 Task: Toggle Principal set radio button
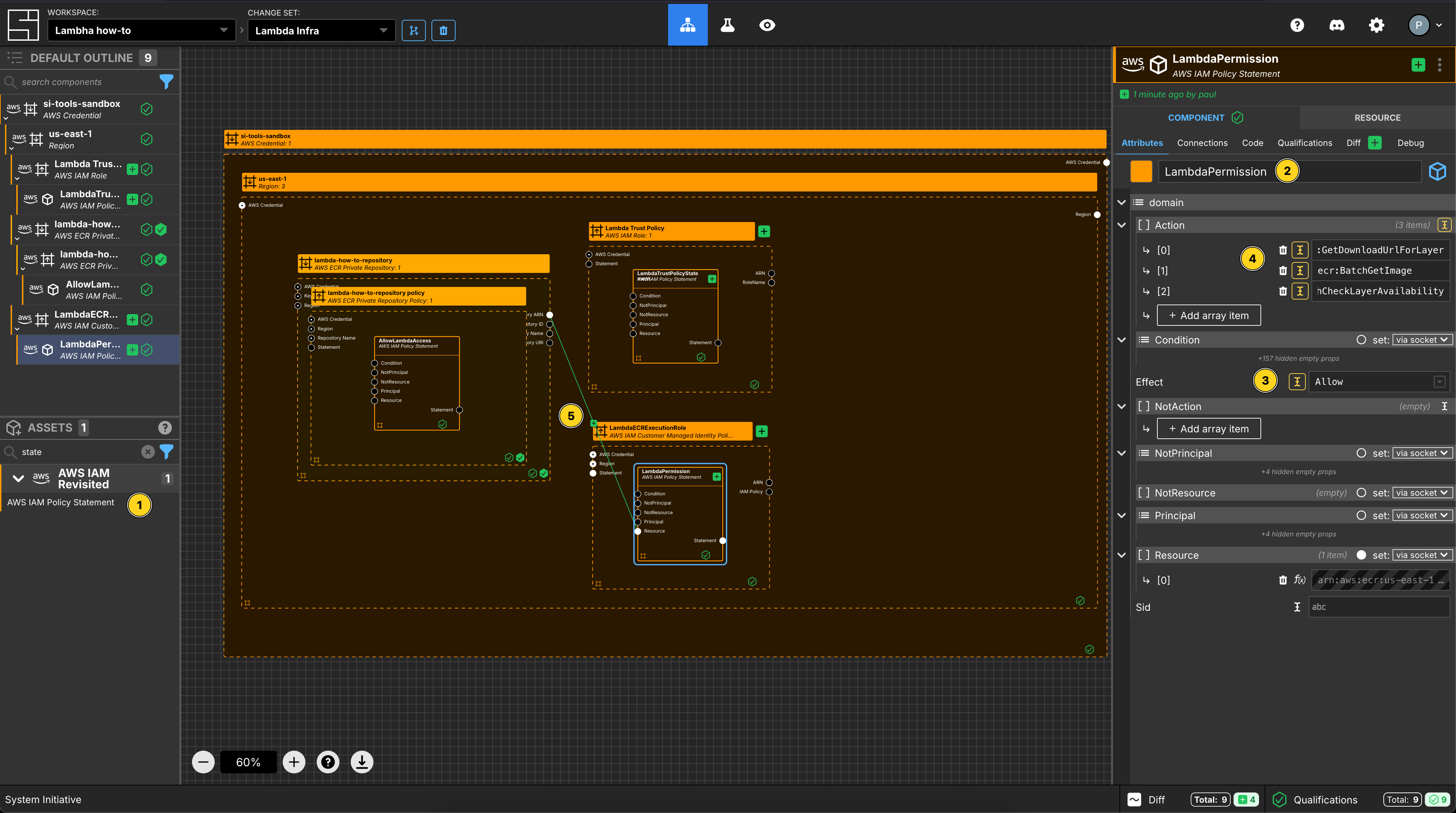click(1361, 516)
